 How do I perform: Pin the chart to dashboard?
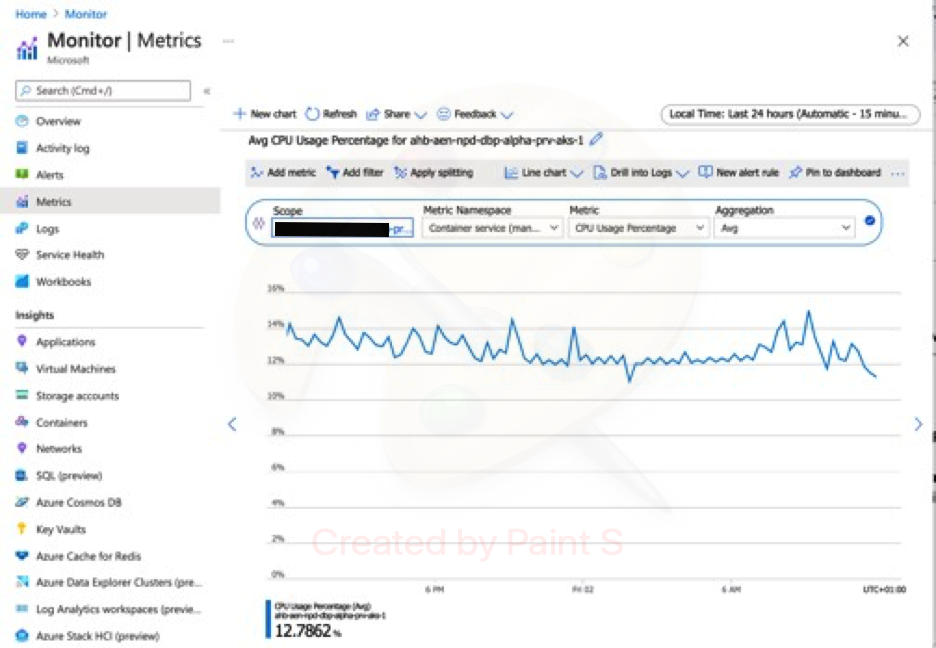[x=835, y=172]
